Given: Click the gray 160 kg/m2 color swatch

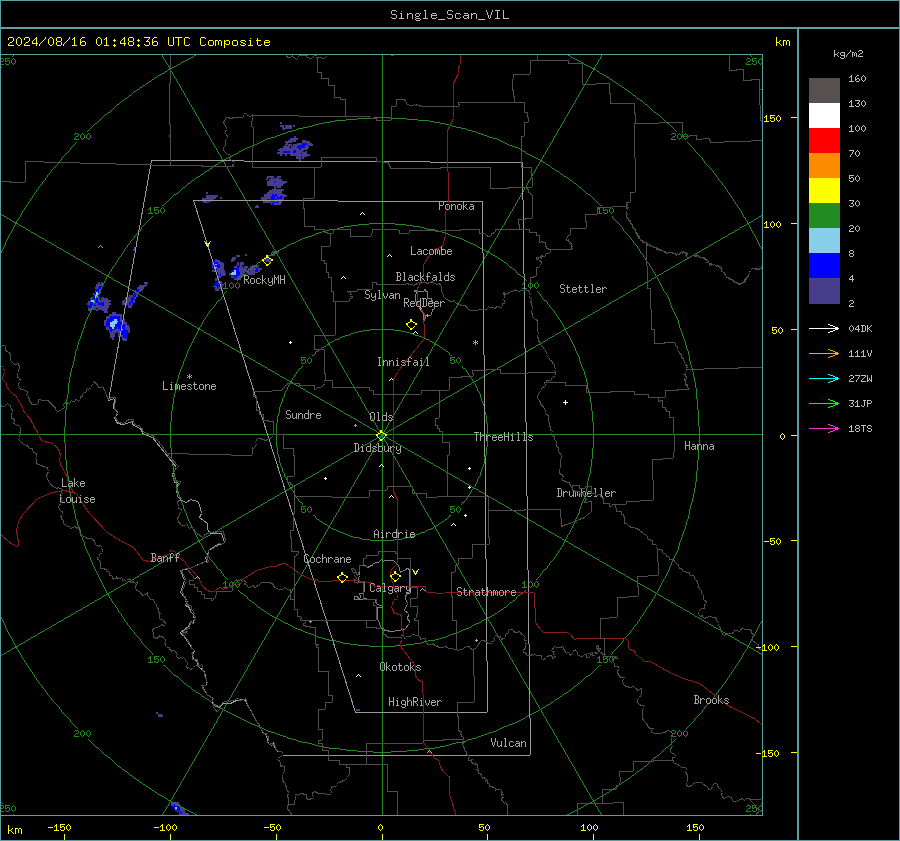Looking at the screenshot, I should [x=824, y=91].
